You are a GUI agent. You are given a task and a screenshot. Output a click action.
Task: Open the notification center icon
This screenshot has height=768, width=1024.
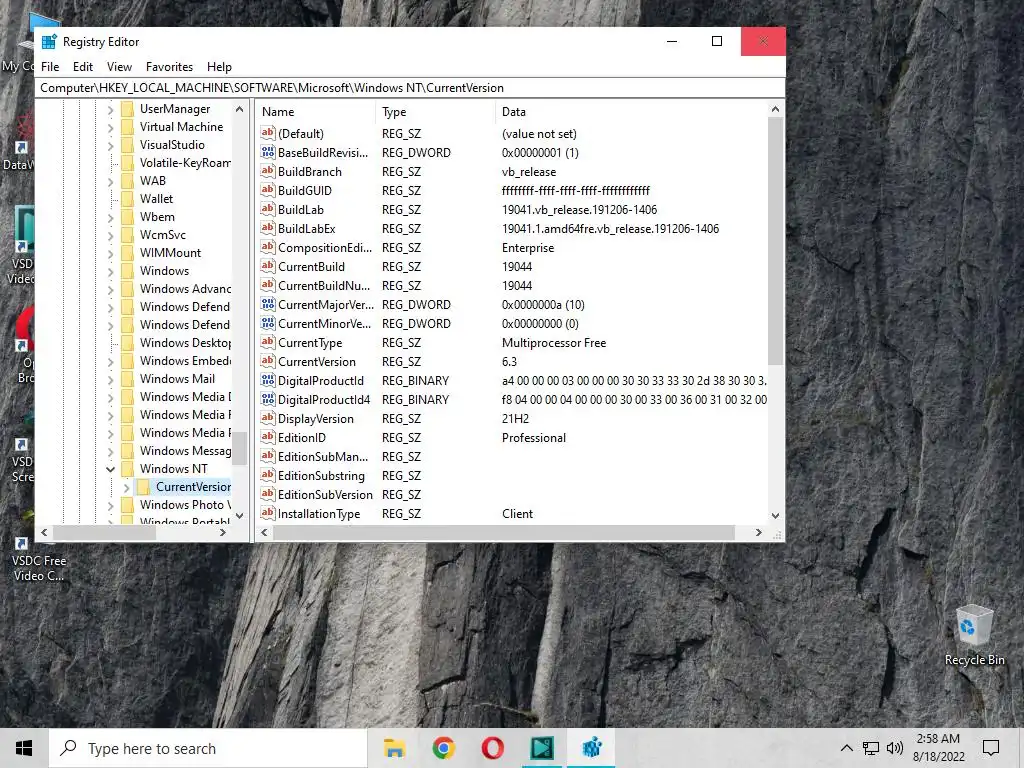click(991, 748)
